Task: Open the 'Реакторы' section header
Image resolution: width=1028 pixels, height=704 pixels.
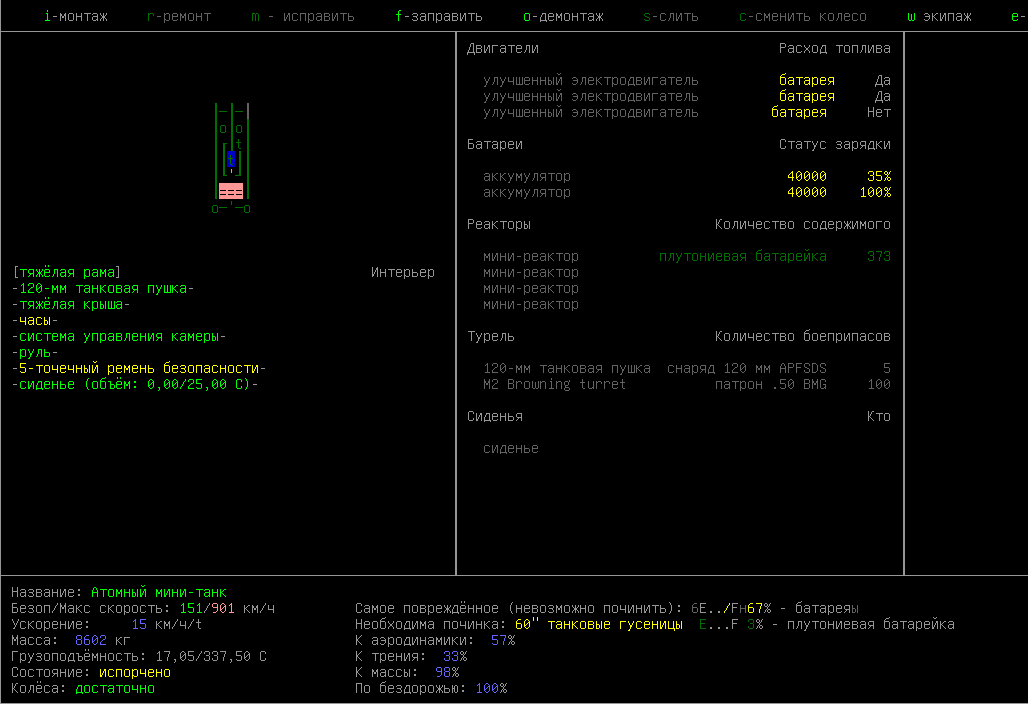Action: (499, 224)
